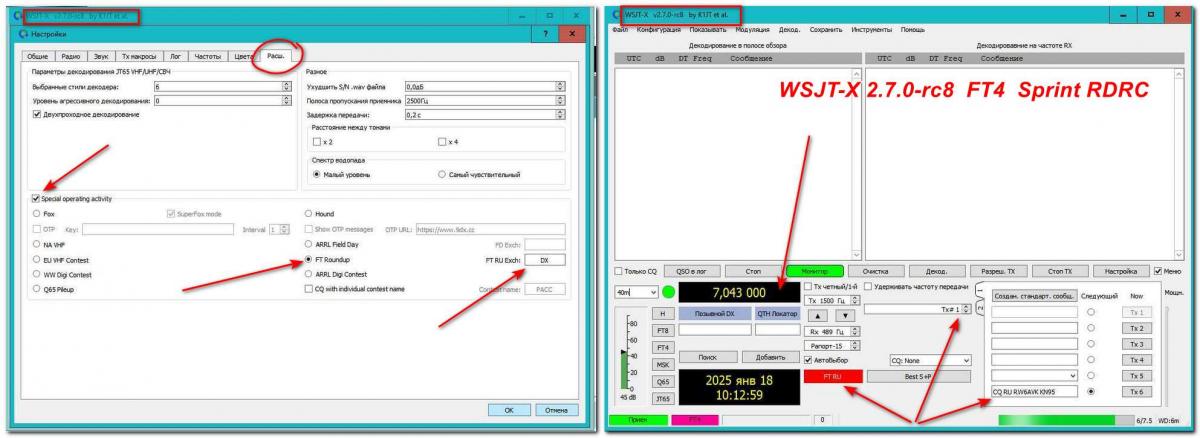Select the FT8 mode button
The image size is (1200, 438).
click(x=662, y=330)
